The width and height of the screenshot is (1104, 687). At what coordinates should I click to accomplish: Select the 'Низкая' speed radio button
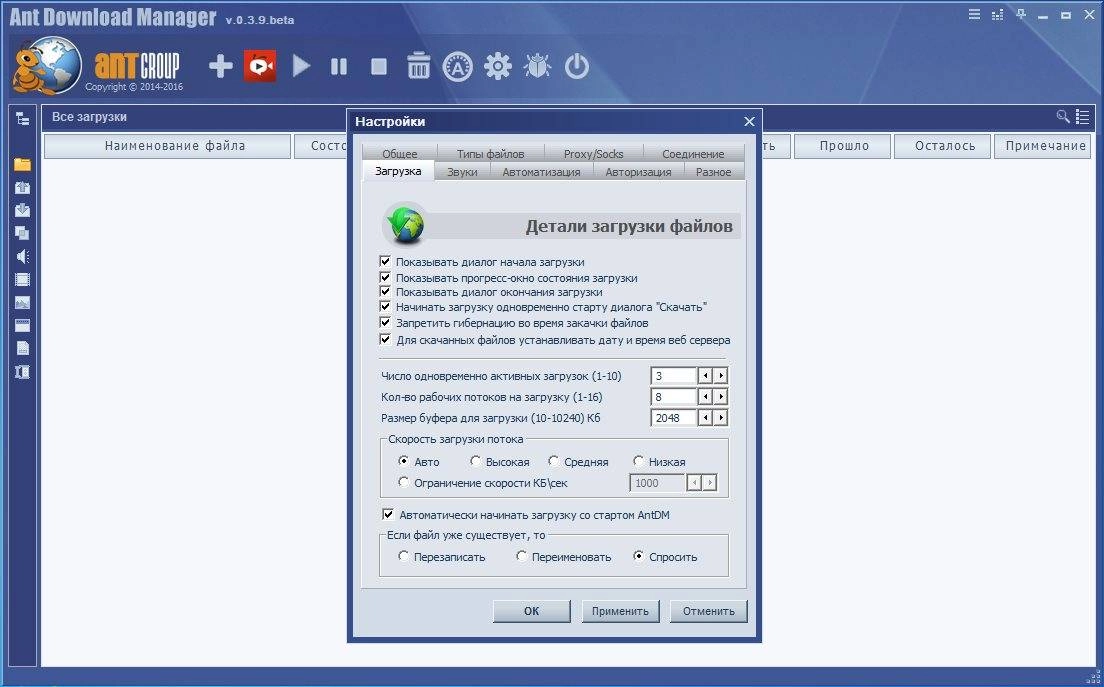coord(638,461)
